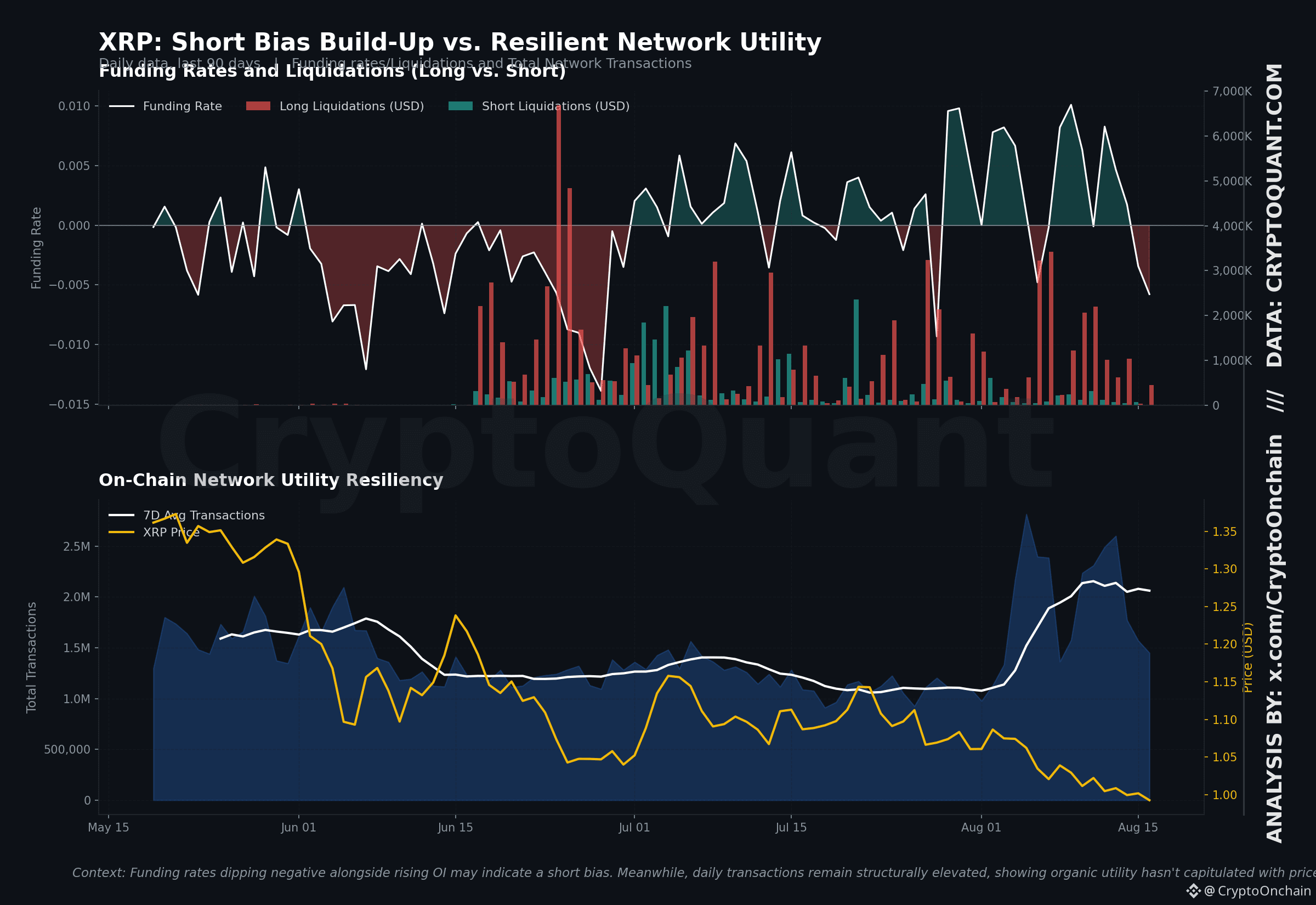Screen dimensions: 1316x905
Task: Select the "7D Avg Transactions" legend label
Action: point(204,516)
